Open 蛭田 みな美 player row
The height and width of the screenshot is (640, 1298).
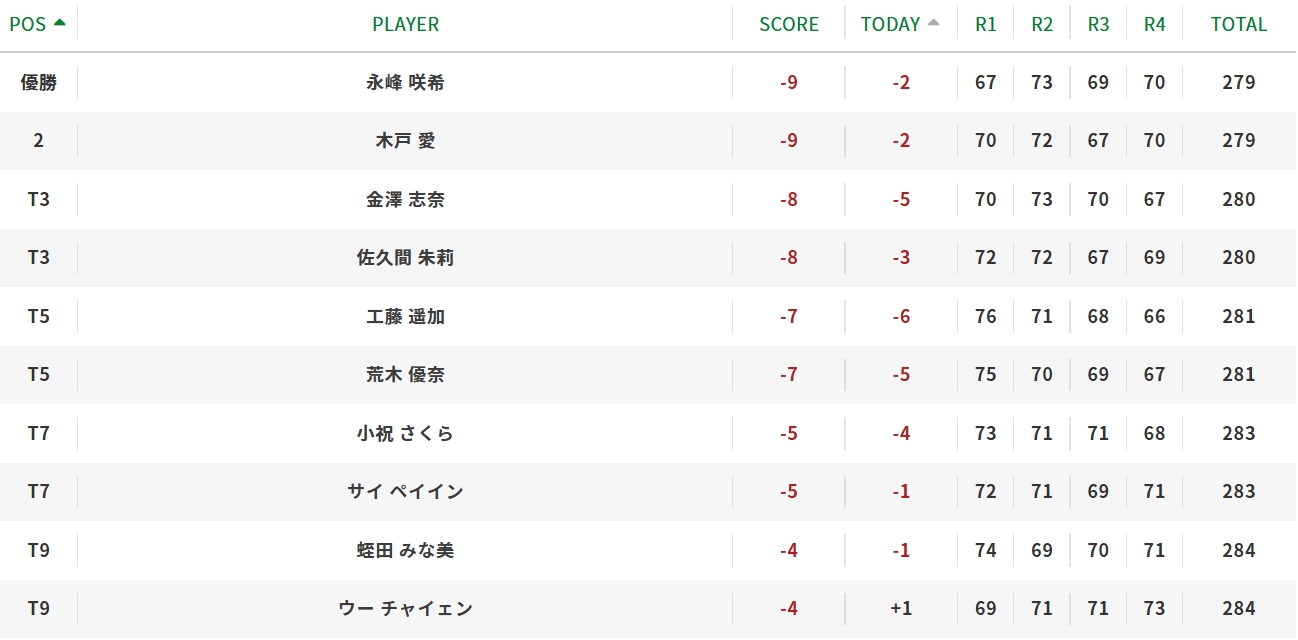405,550
